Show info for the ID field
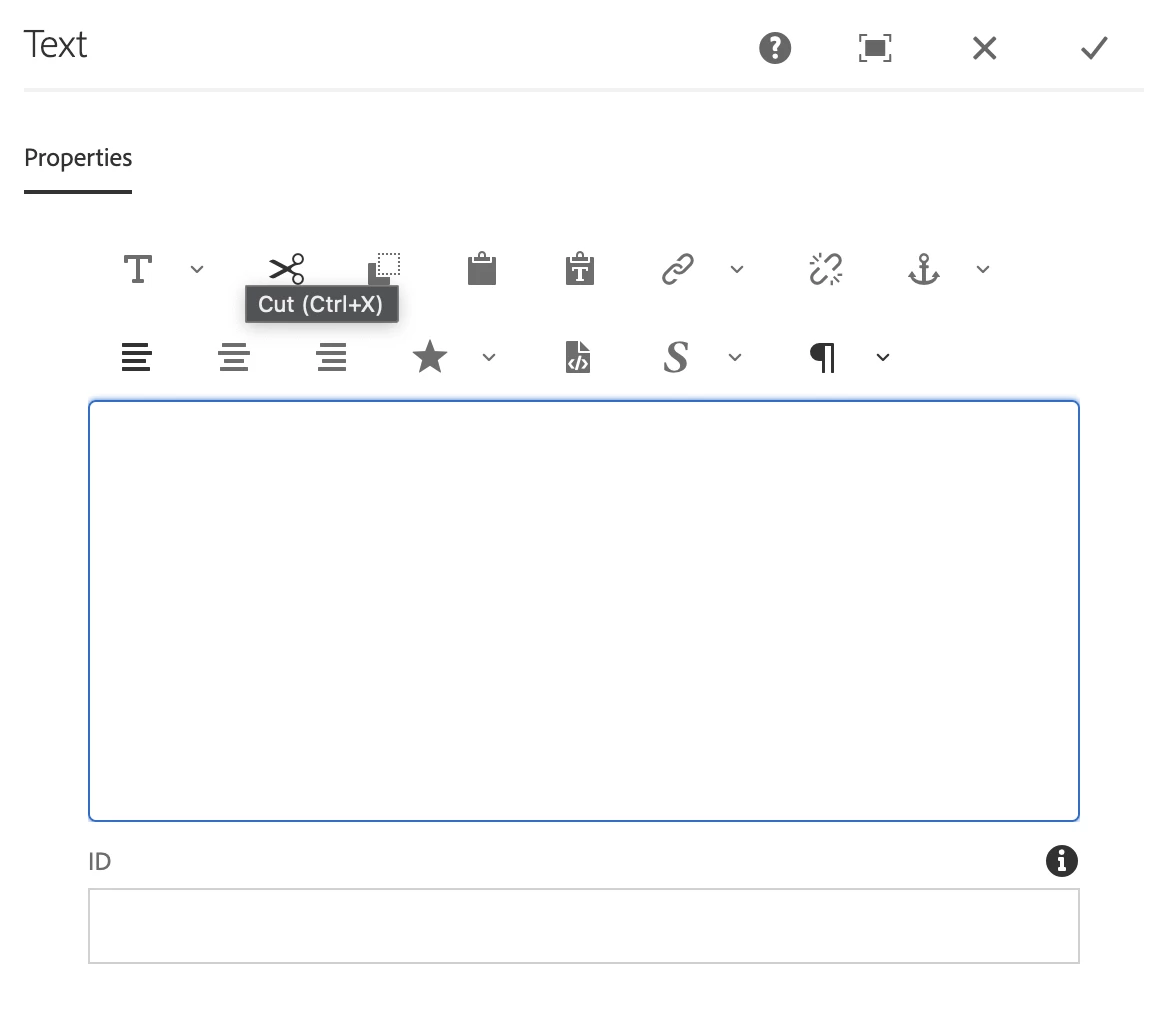 1062,861
